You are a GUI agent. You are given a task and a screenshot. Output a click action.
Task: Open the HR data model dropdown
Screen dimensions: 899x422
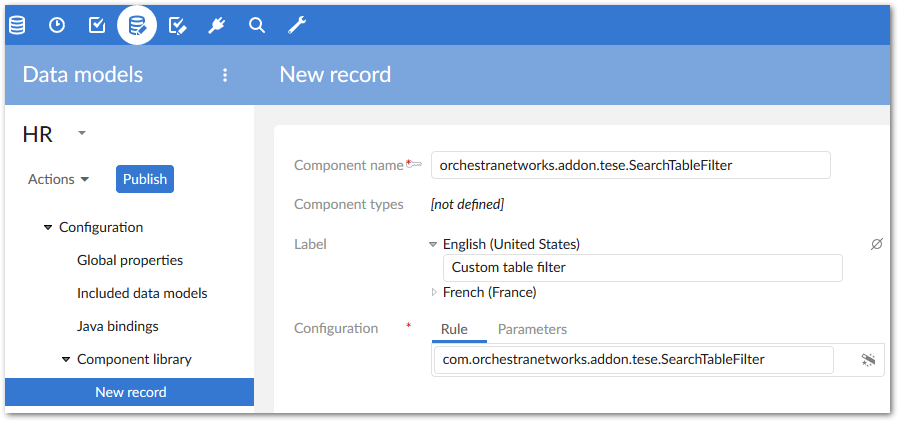pos(82,133)
